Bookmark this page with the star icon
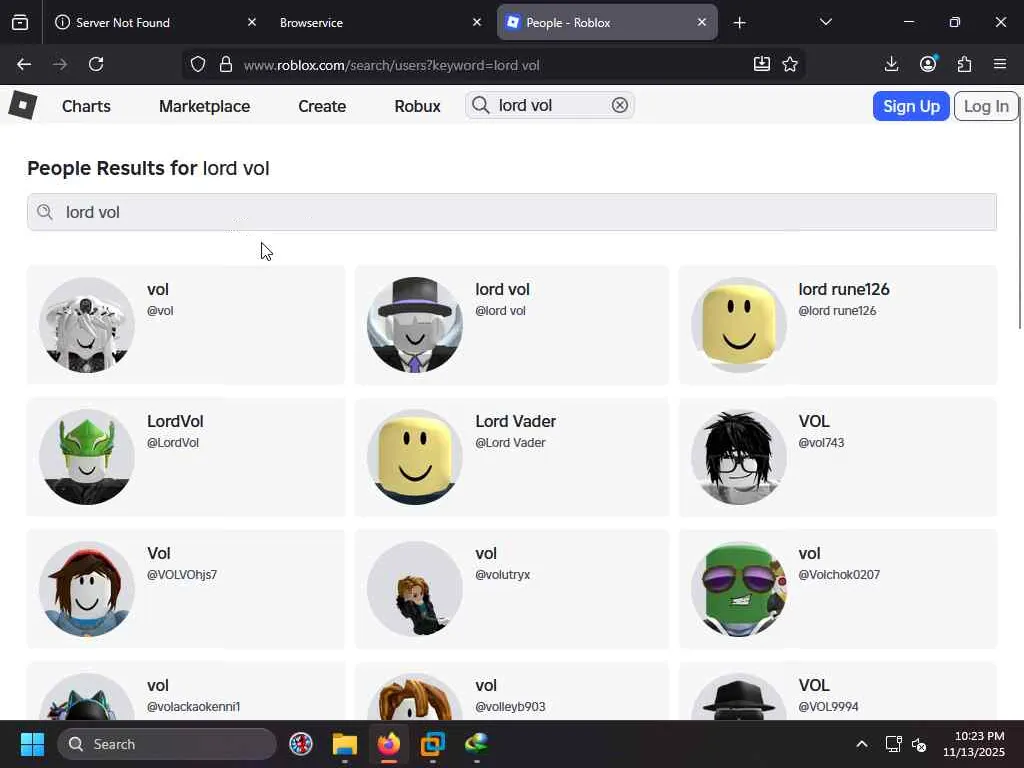The width and height of the screenshot is (1024, 768). pos(790,64)
